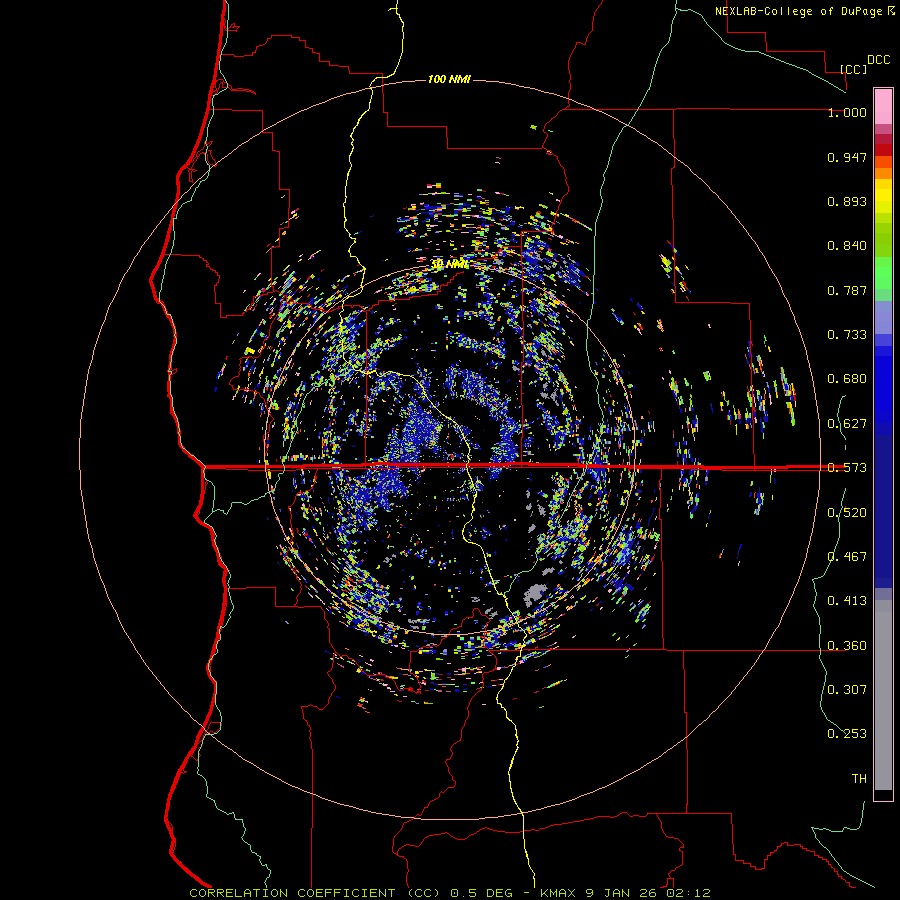Pick the red segment of the color bar

(883, 150)
